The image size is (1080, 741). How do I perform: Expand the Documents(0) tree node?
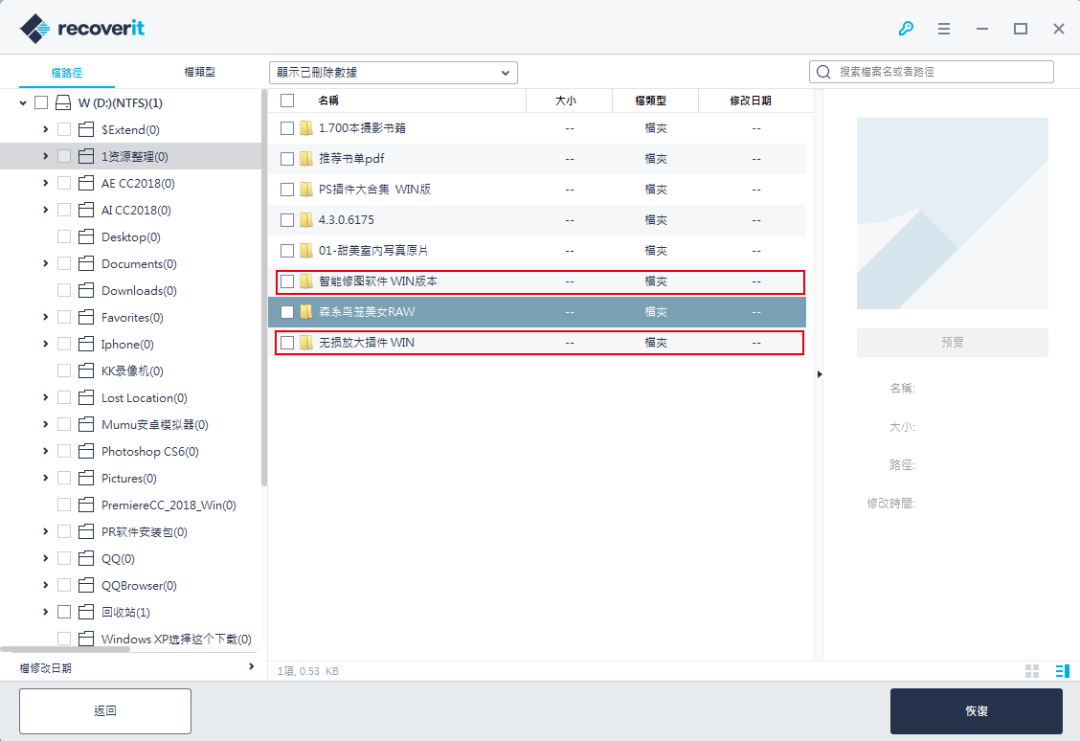pyautogui.click(x=45, y=264)
